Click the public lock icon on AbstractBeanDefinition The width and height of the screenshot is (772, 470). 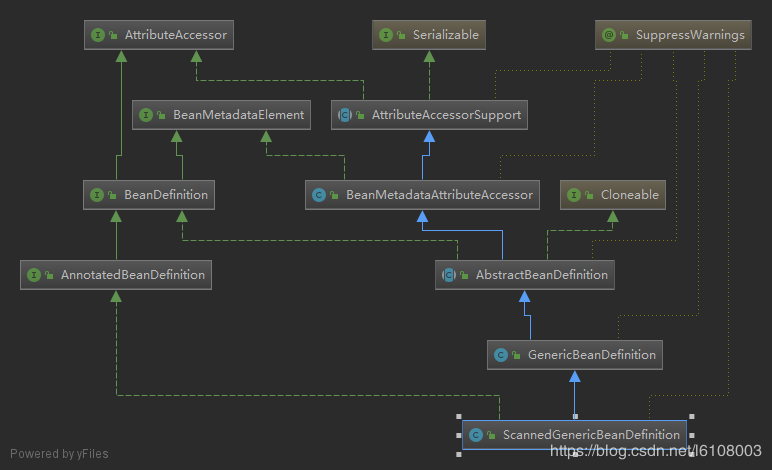coord(464,275)
